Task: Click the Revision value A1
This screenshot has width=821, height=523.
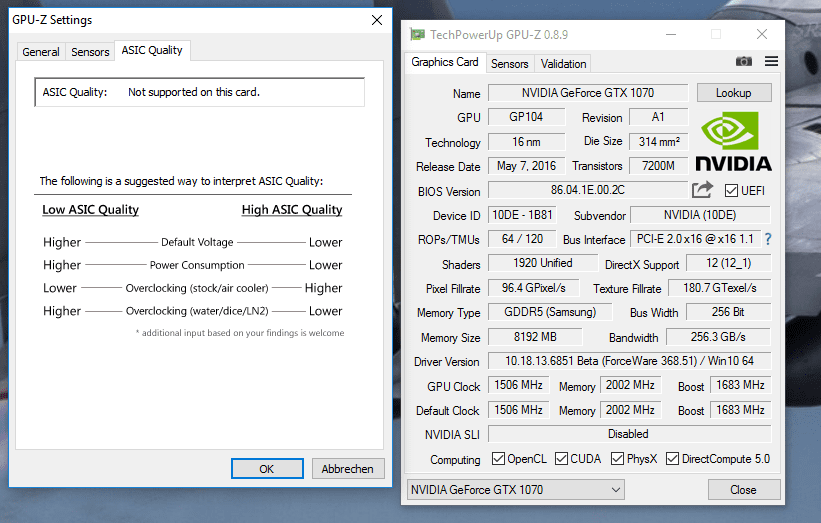Action: point(659,117)
